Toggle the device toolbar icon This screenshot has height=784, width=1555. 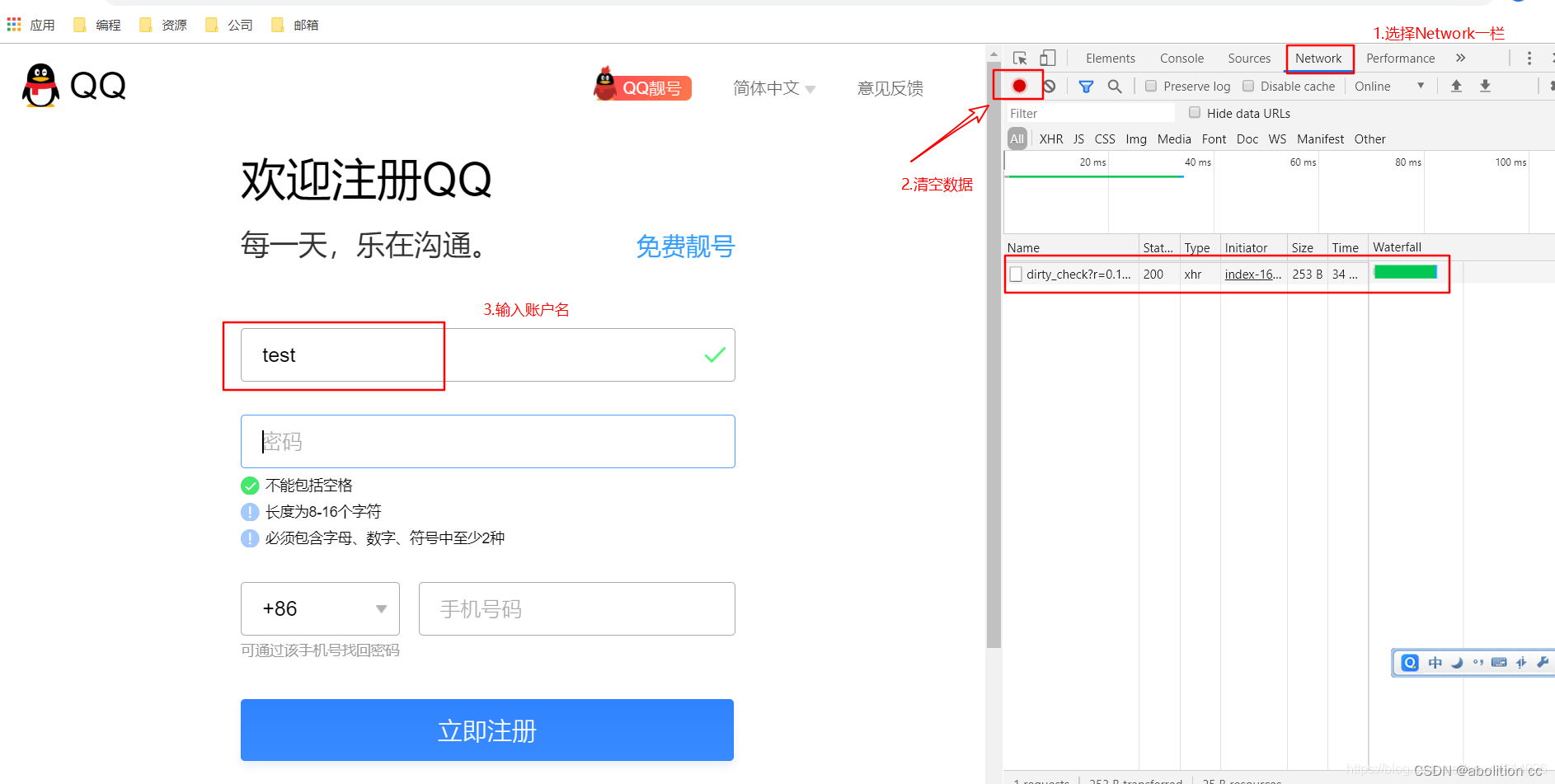pyautogui.click(x=1047, y=59)
